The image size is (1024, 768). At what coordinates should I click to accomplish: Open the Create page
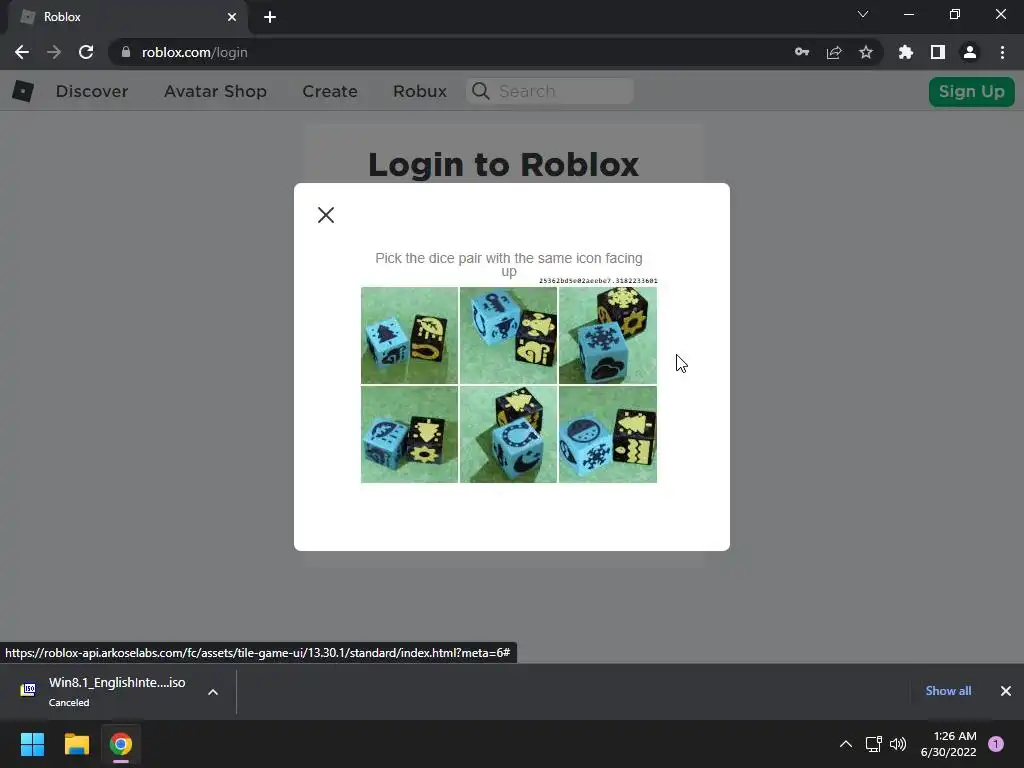tap(330, 91)
